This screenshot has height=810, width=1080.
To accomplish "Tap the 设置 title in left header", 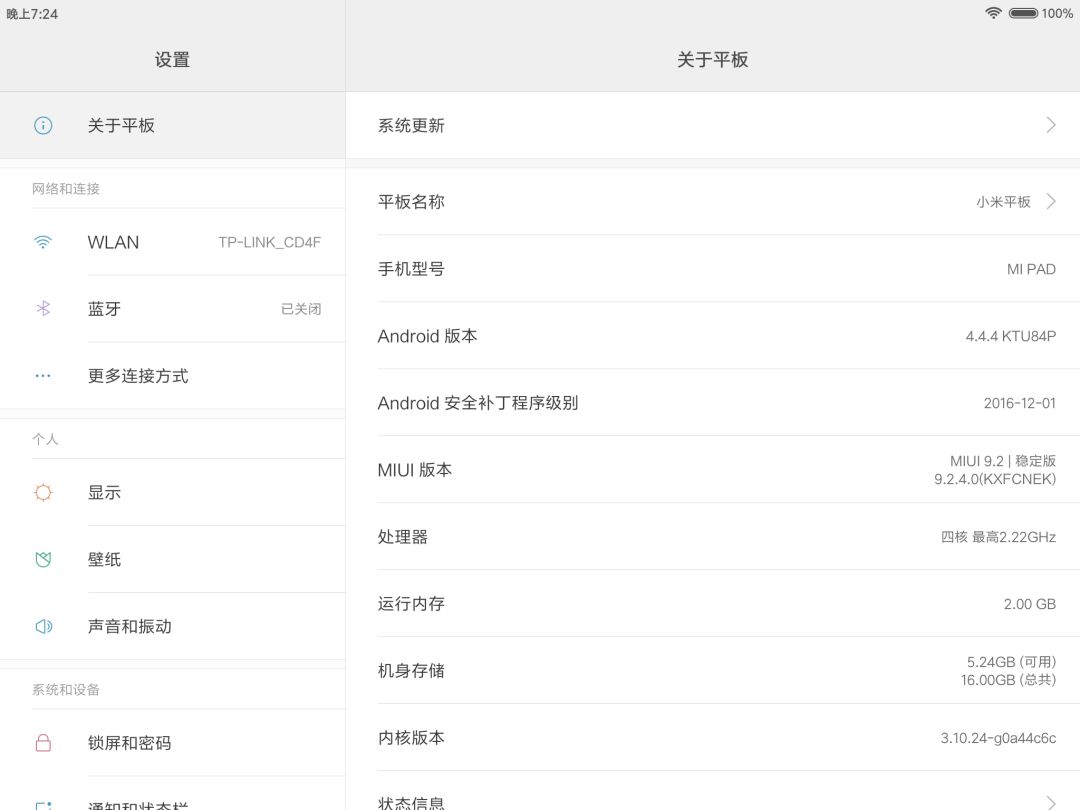I will pyautogui.click(x=172, y=59).
